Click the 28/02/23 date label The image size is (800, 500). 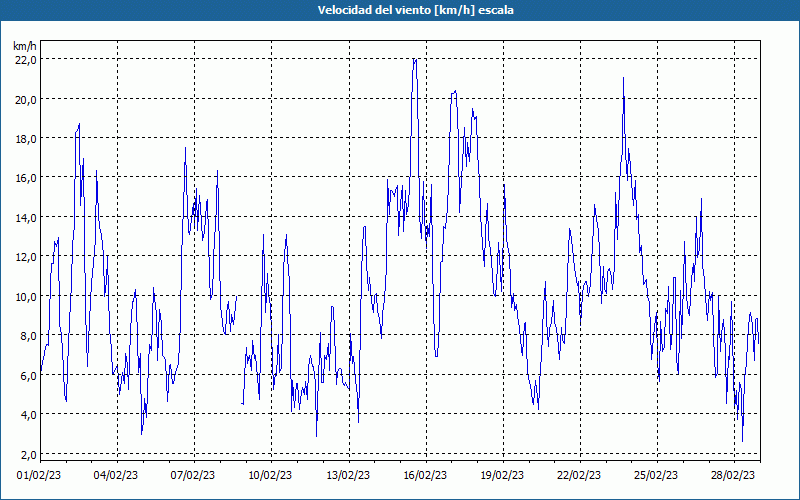(x=733, y=476)
